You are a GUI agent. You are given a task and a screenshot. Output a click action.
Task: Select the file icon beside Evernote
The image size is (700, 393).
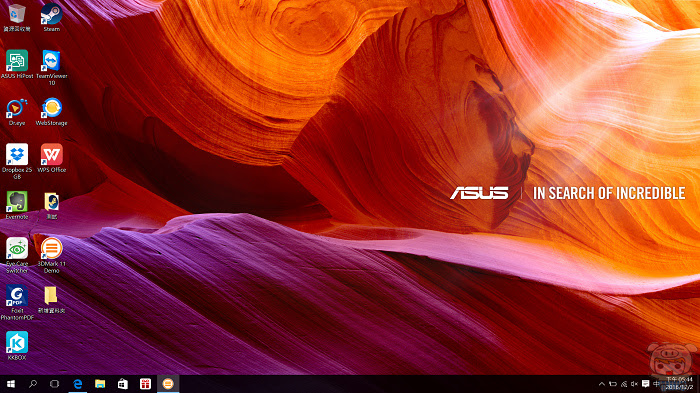[51, 205]
